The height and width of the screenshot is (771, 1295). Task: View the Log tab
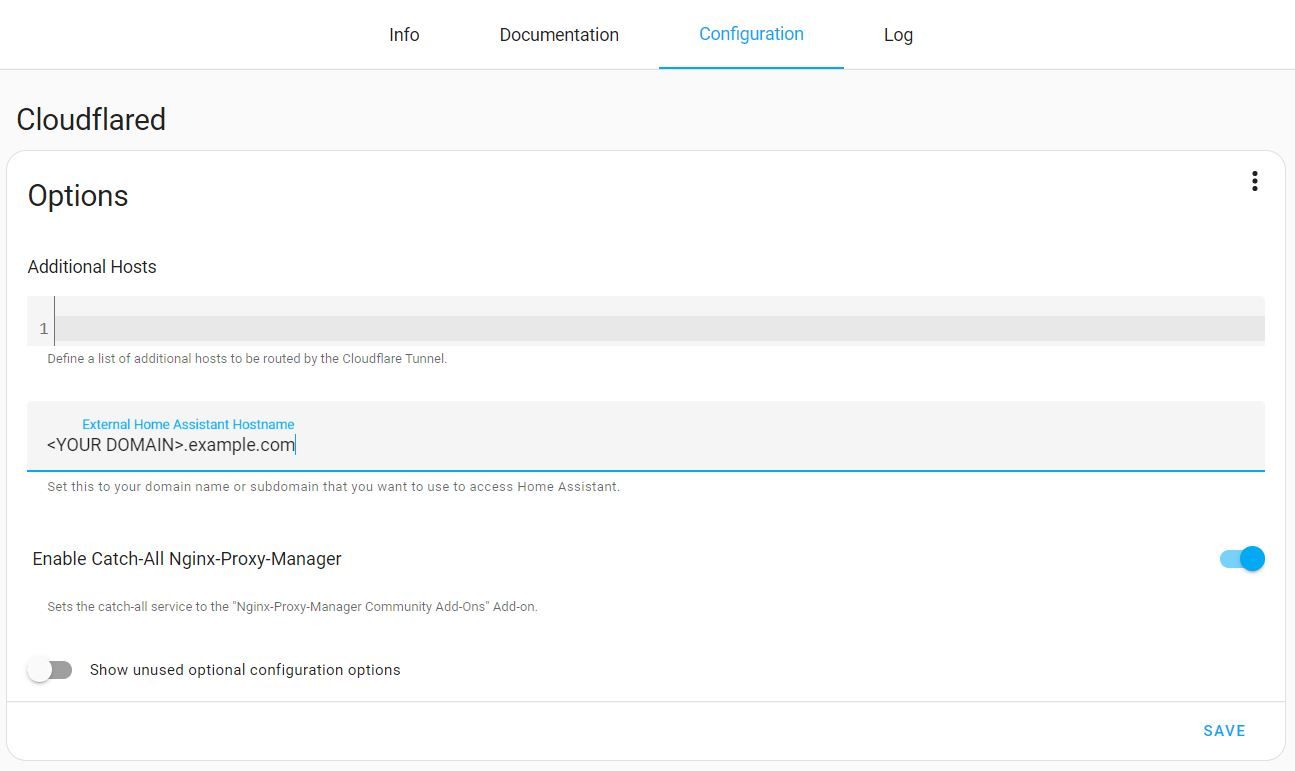[898, 35]
